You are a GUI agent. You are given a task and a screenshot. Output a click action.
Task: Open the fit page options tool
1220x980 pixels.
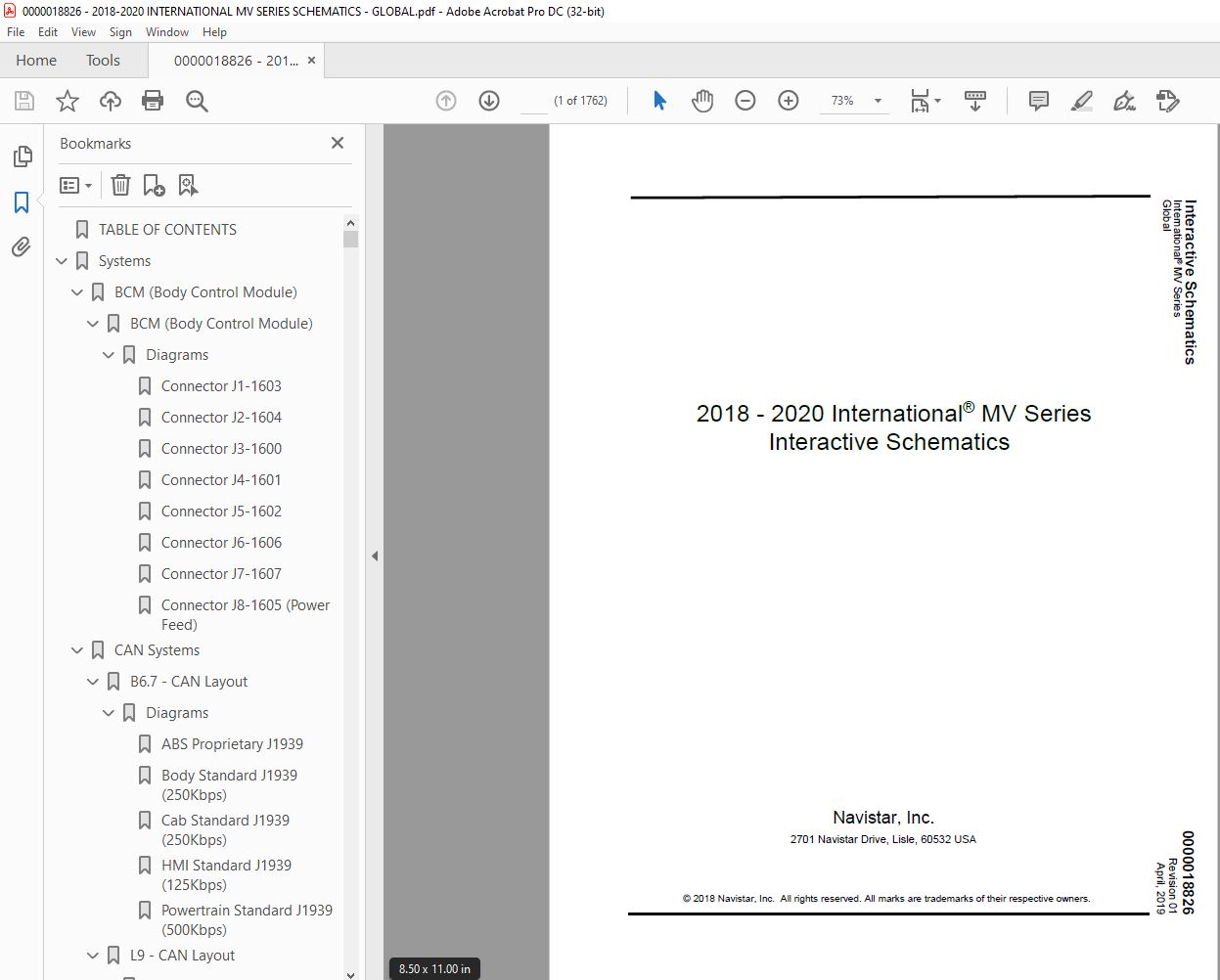click(x=925, y=101)
